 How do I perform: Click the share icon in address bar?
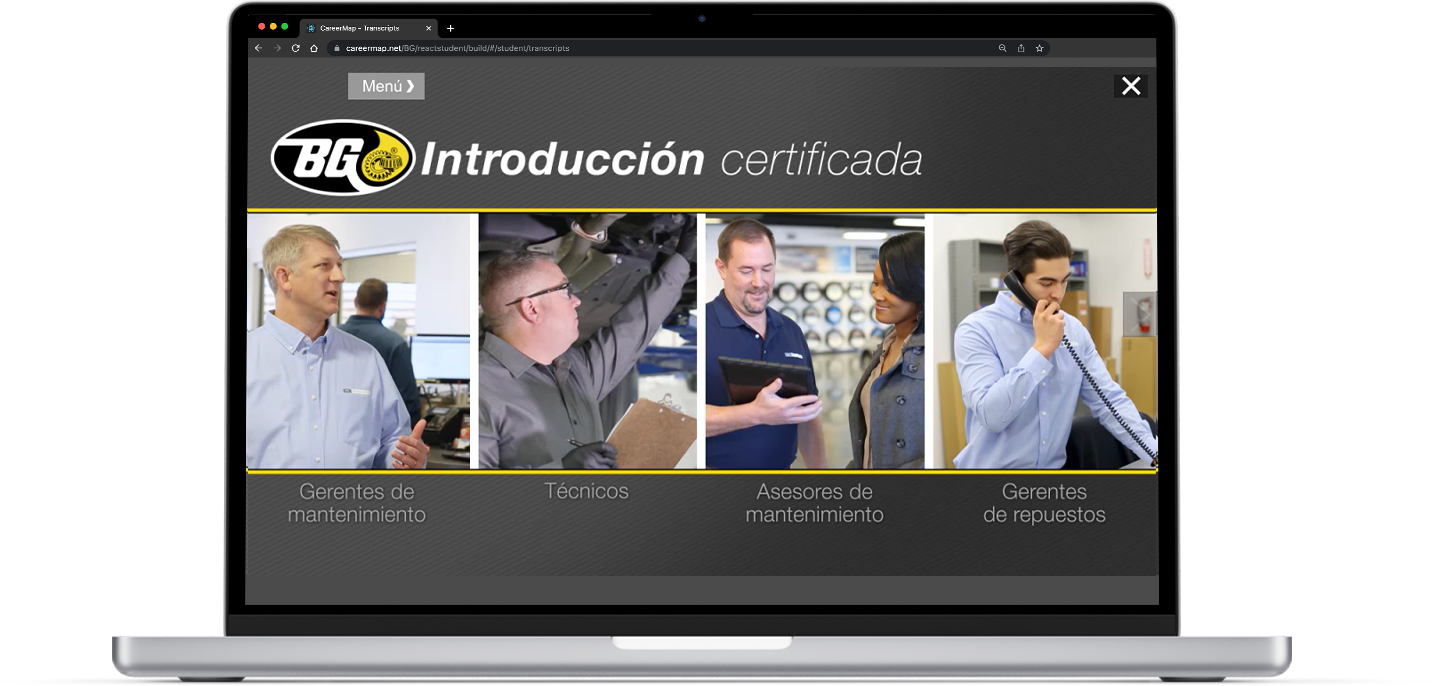(x=1021, y=48)
